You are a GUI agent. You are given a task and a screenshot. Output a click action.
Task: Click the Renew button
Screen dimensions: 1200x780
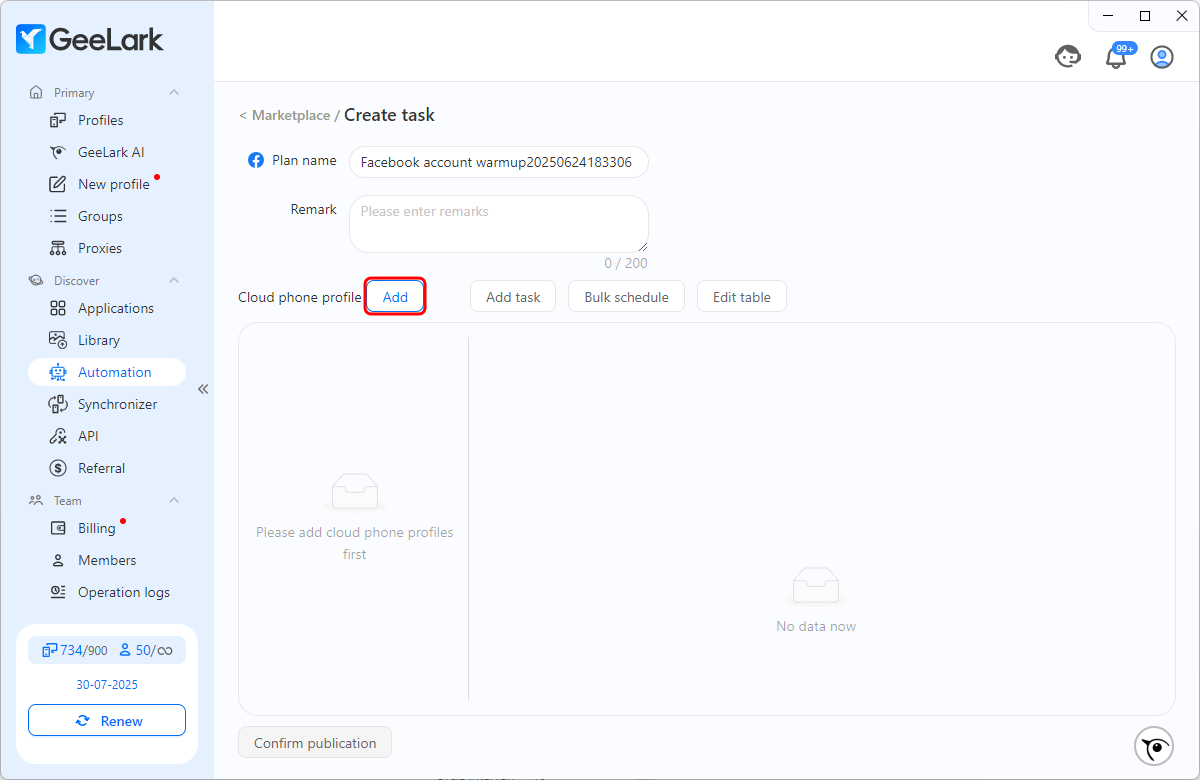click(107, 721)
